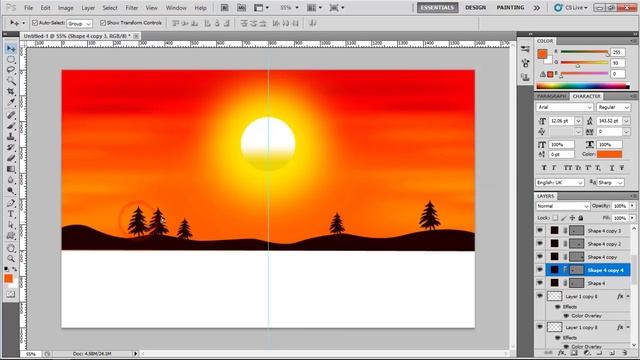Select the Path Selection tool
Viewport: 640px width, 360px height.
(11, 224)
